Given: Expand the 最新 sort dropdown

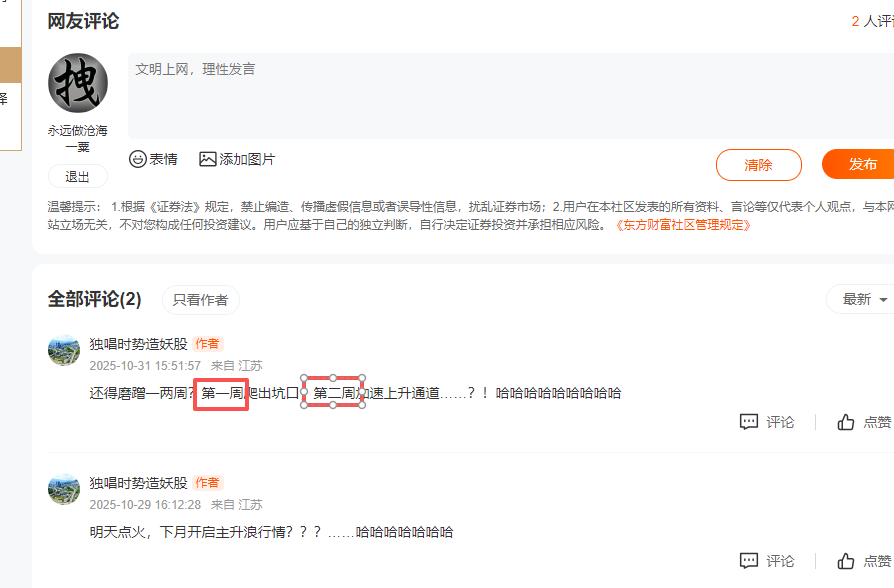Looking at the screenshot, I should (861, 299).
